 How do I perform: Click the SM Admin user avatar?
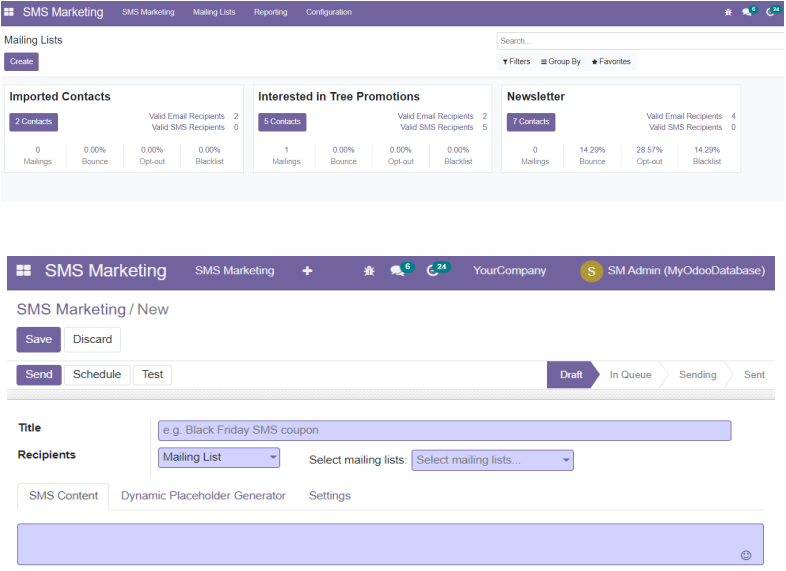click(x=591, y=271)
